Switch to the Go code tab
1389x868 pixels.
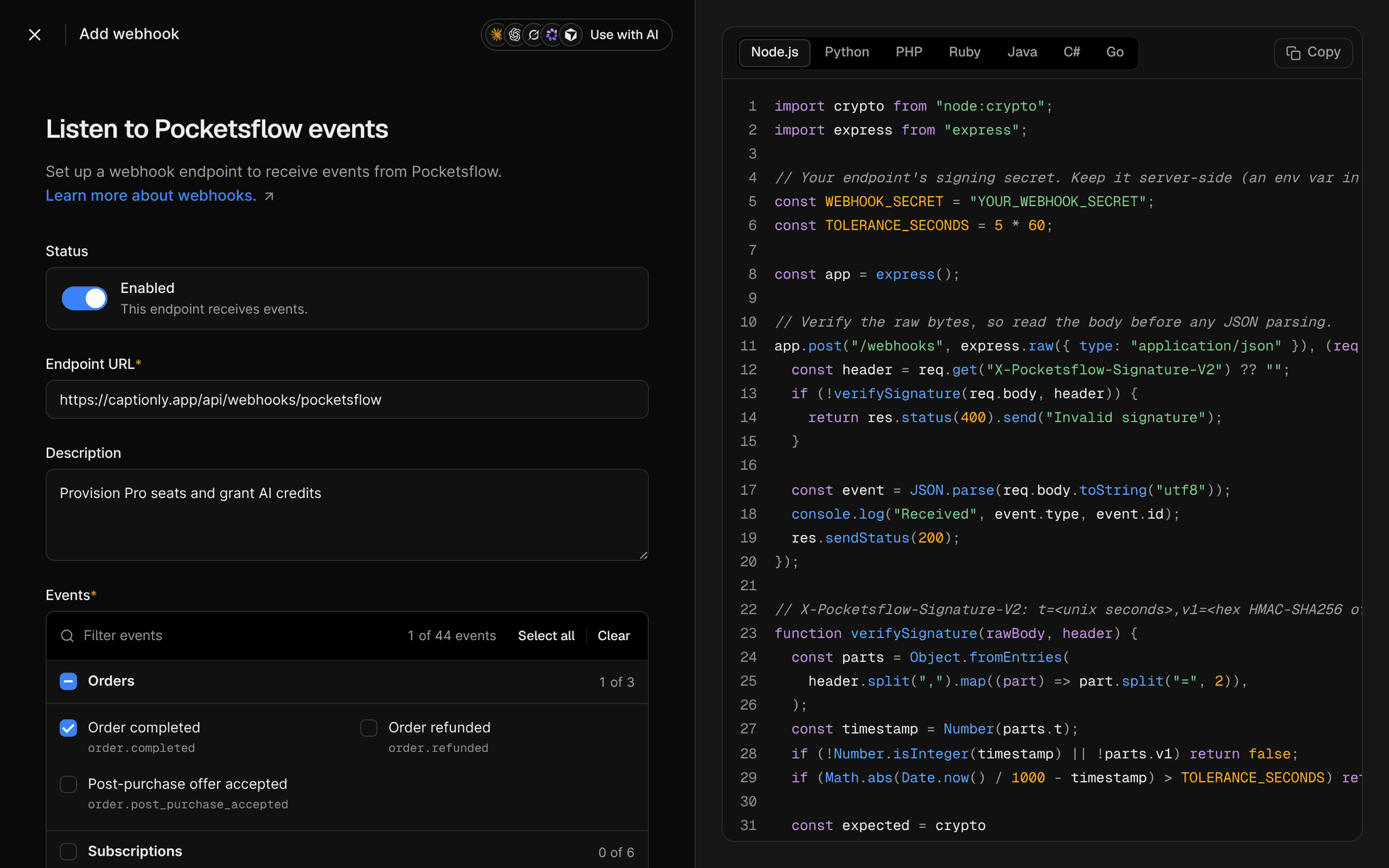point(1115,52)
